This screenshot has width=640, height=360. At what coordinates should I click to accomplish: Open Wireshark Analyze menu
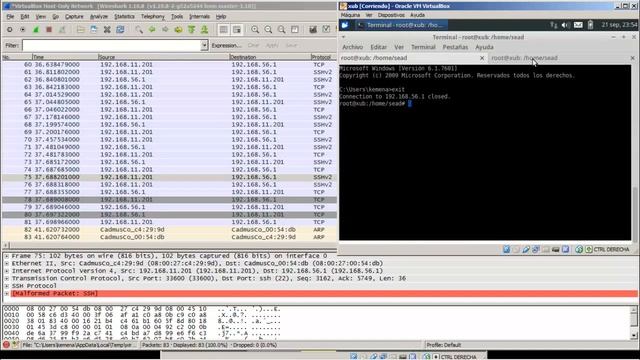click(x=99, y=16)
